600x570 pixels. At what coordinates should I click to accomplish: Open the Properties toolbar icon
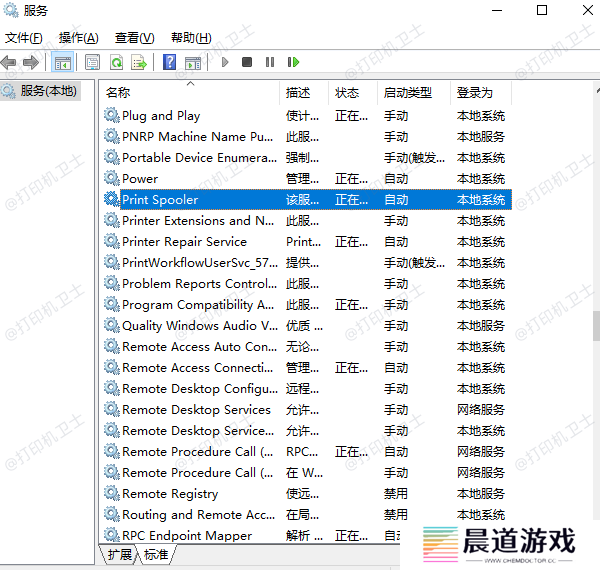[92, 62]
